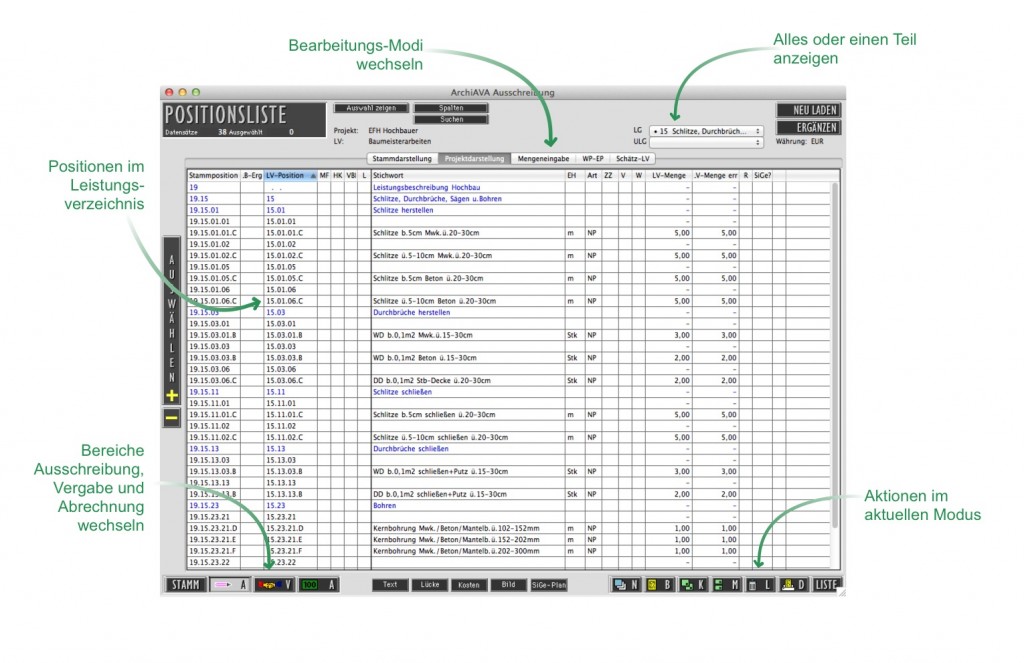
Task: Select the 'Bohren' heading row
Action: pos(508,506)
